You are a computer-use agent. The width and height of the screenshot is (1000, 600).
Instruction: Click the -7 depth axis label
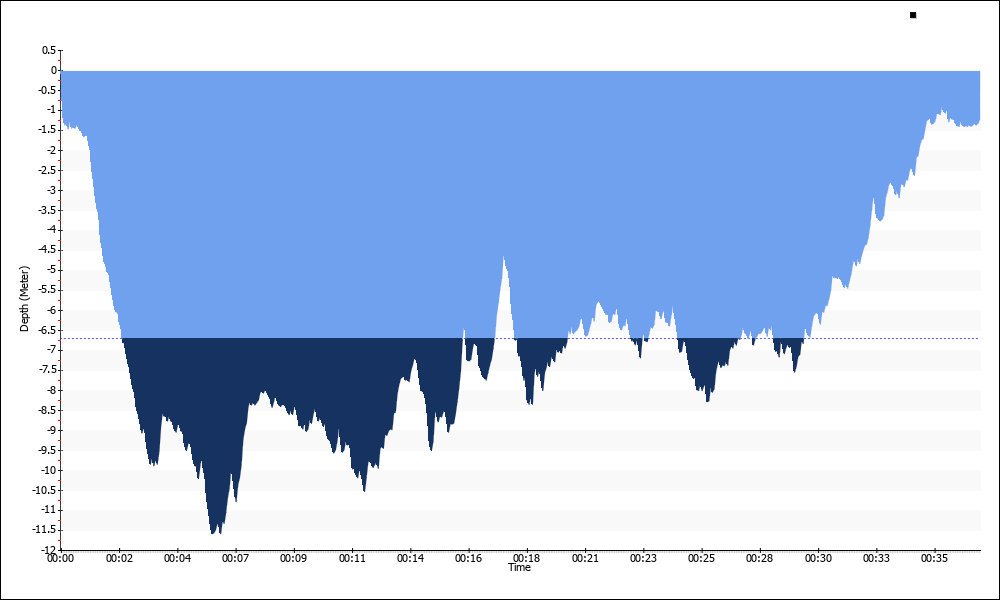(50, 350)
